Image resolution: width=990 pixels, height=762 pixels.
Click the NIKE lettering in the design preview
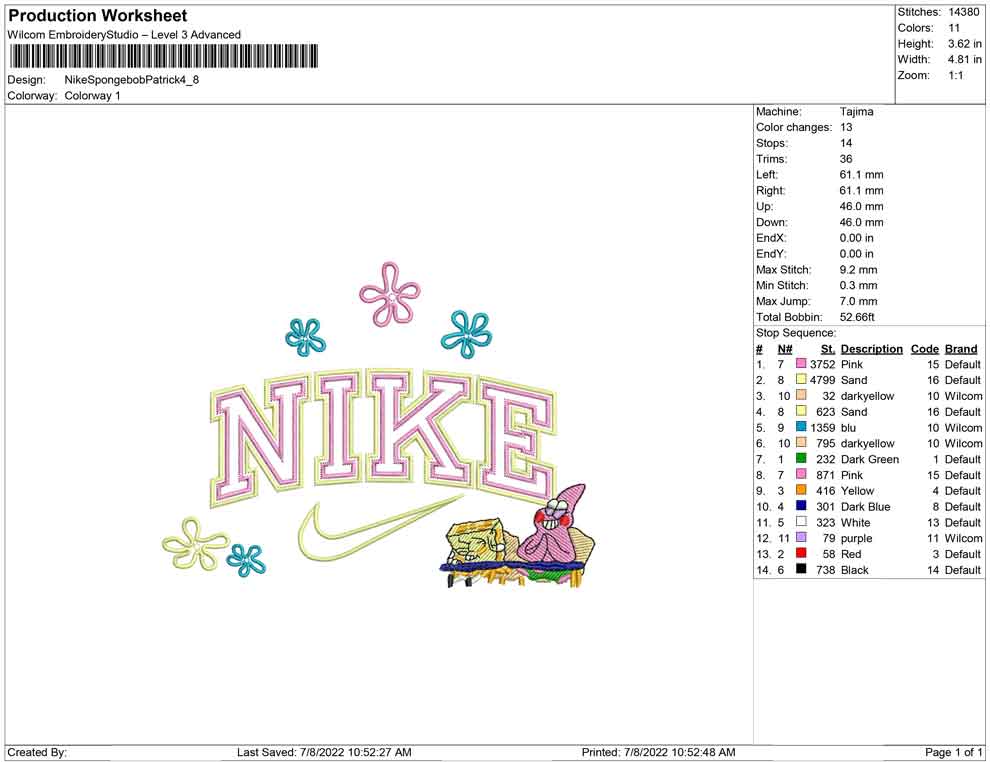pyautogui.click(x=383, y=436)
